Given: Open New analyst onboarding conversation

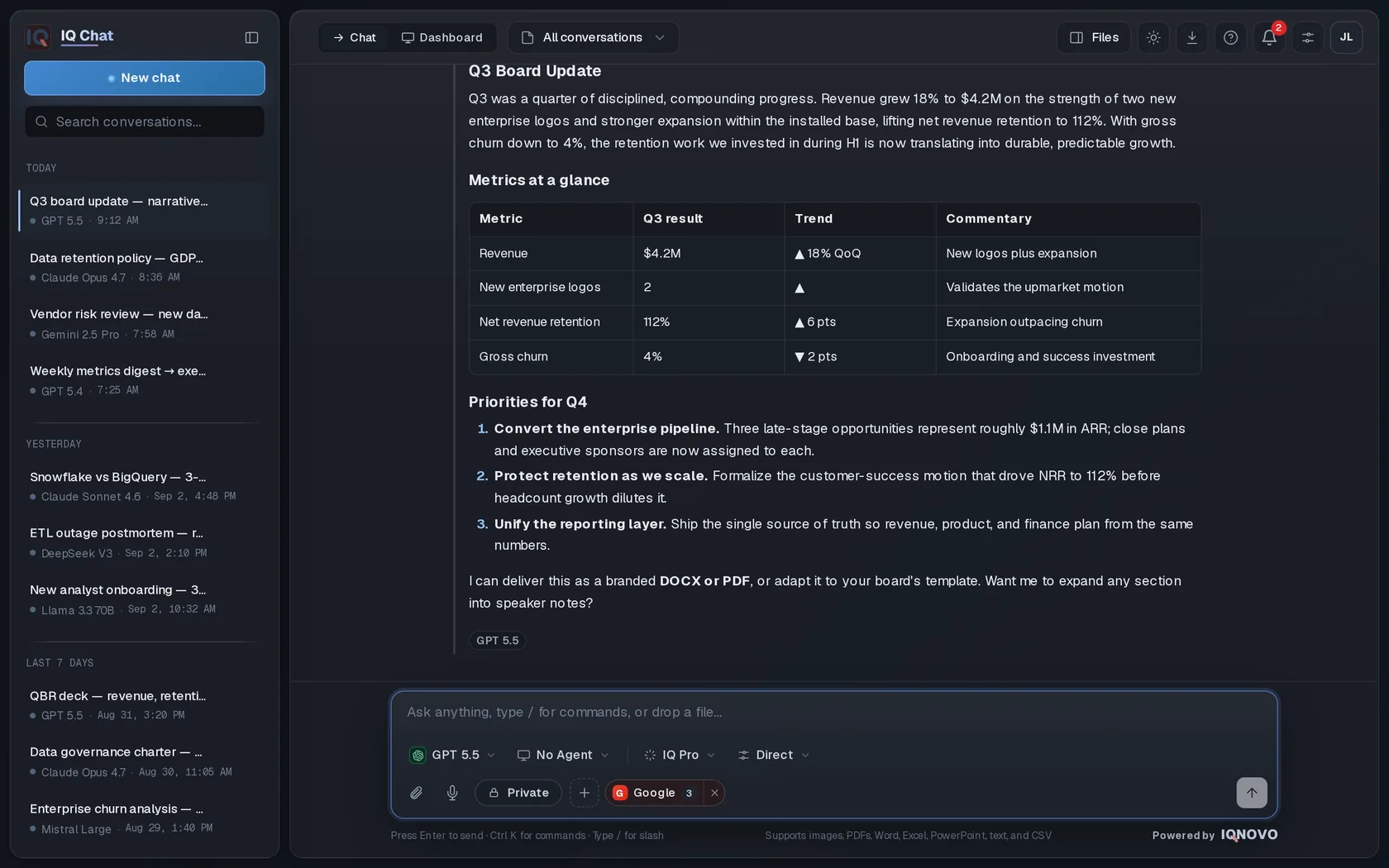Looking at the screenshot, I should point(145,599).
